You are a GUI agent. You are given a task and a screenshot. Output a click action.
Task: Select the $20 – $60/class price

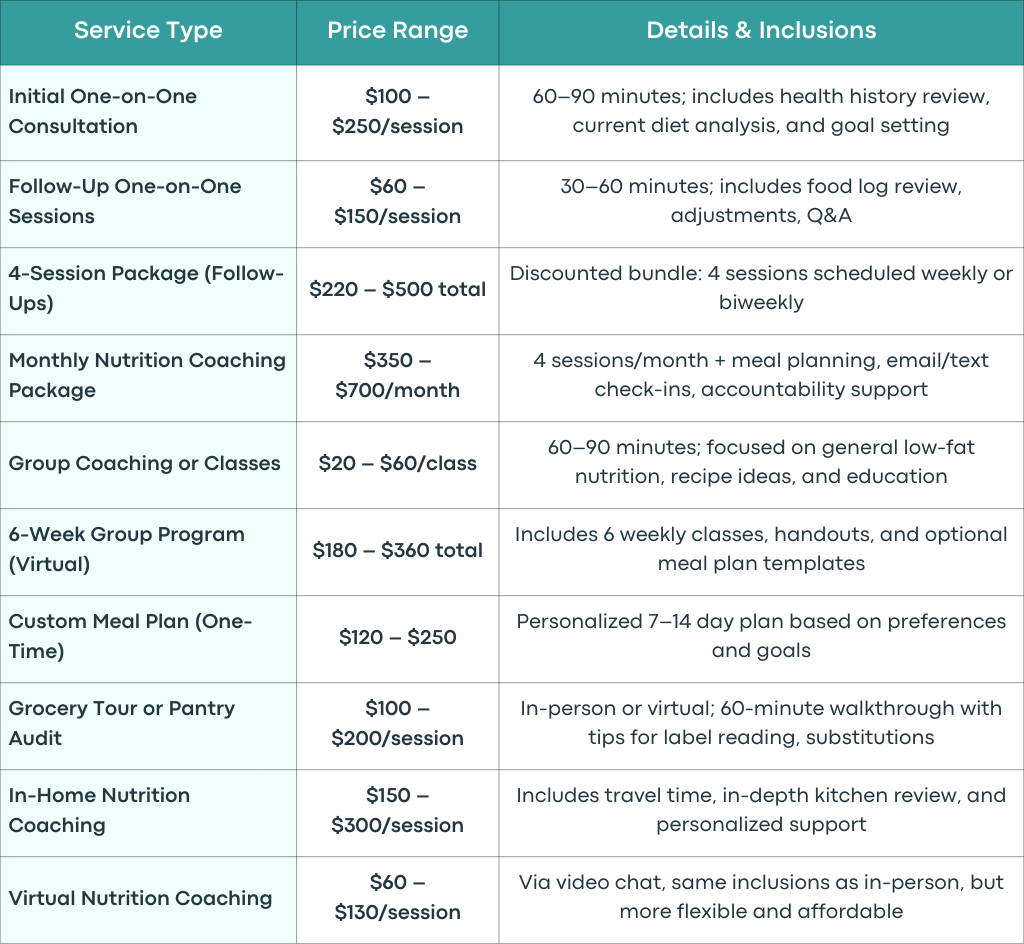(398, 463)
